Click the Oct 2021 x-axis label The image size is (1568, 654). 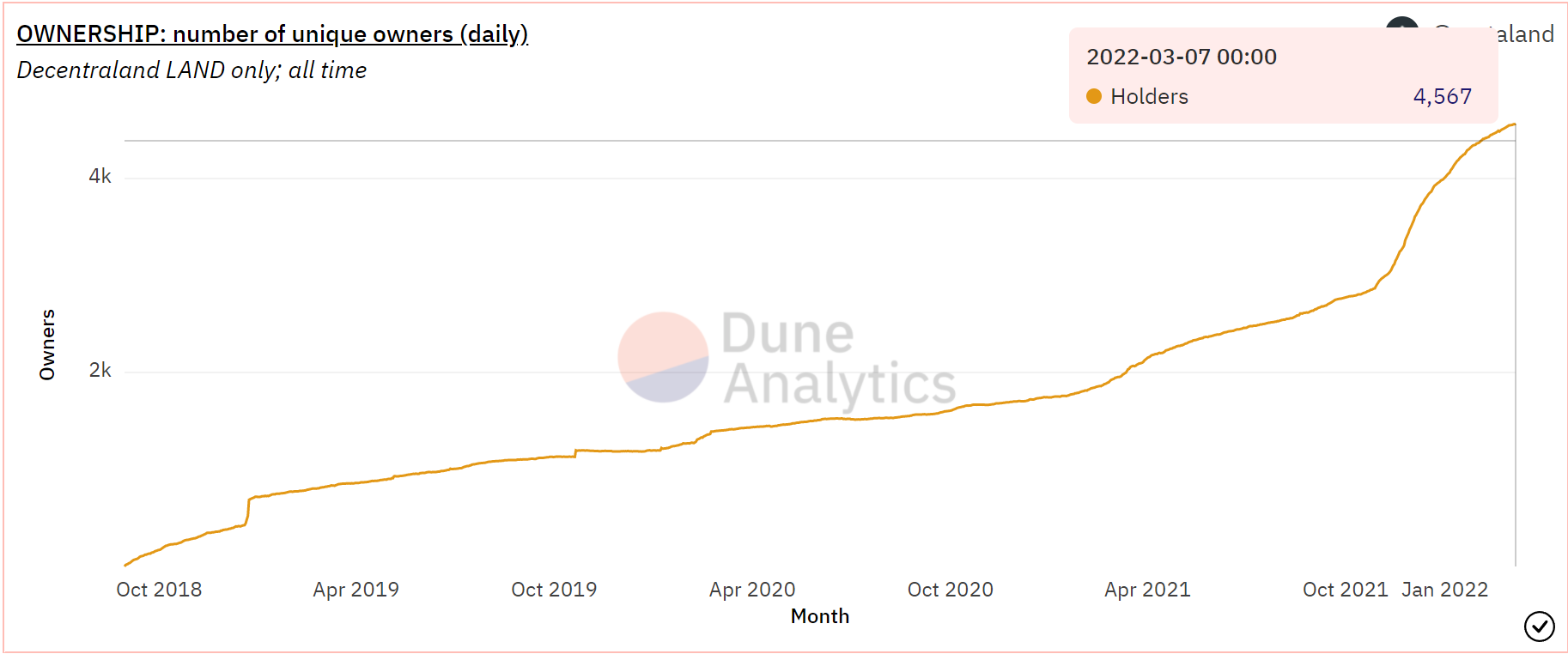(1345, 590)
